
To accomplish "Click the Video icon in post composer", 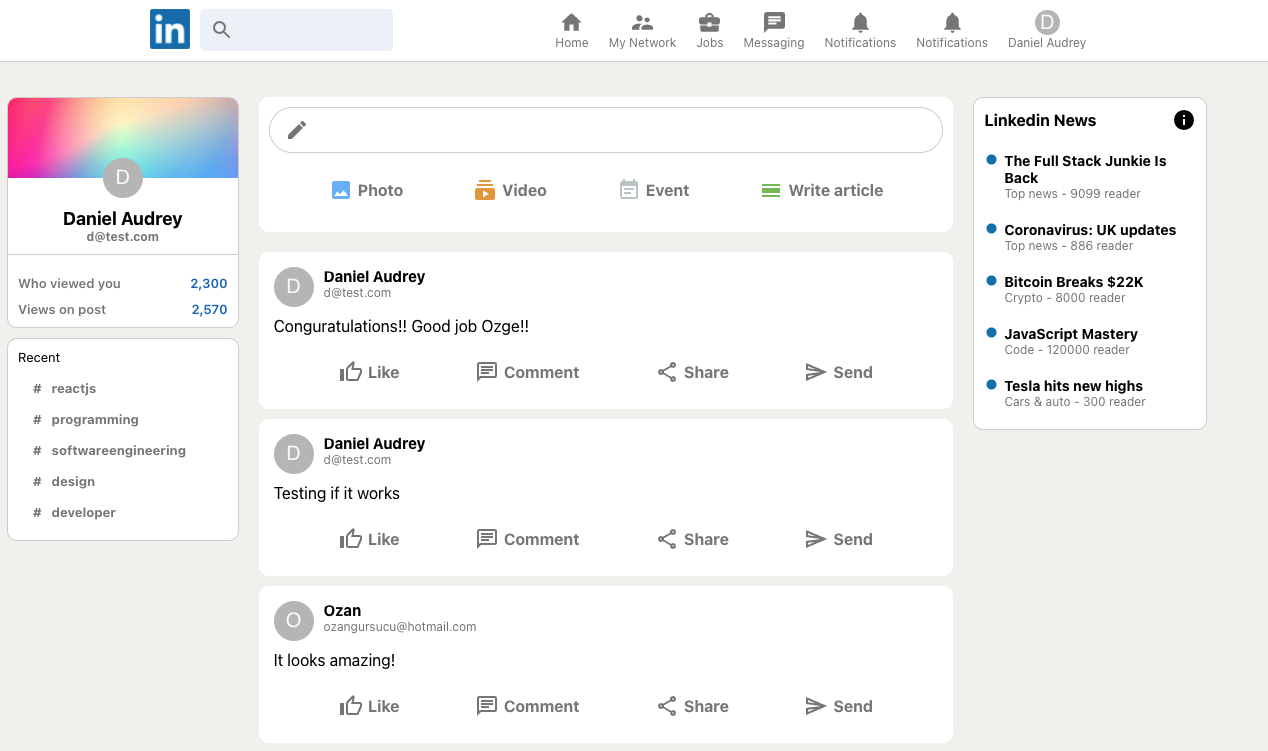I will (484, 189).
